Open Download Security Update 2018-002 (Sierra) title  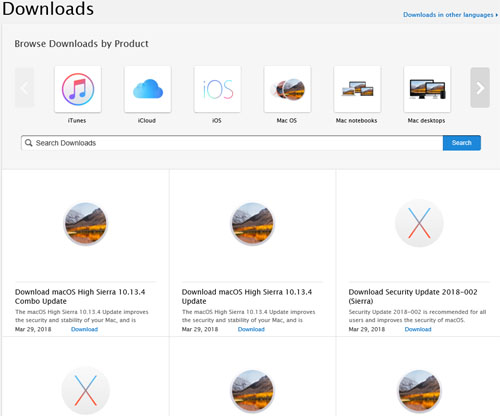(x=413, y=296)
